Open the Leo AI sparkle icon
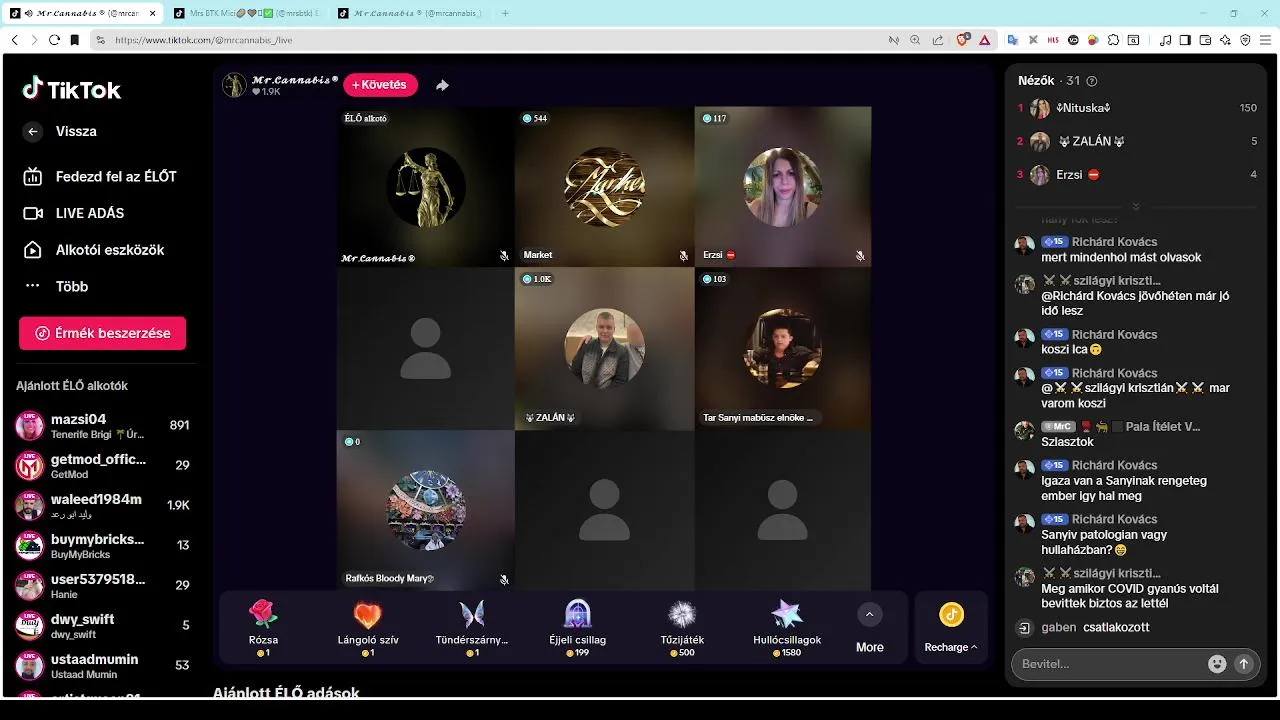 click(x=1225, y=40)
